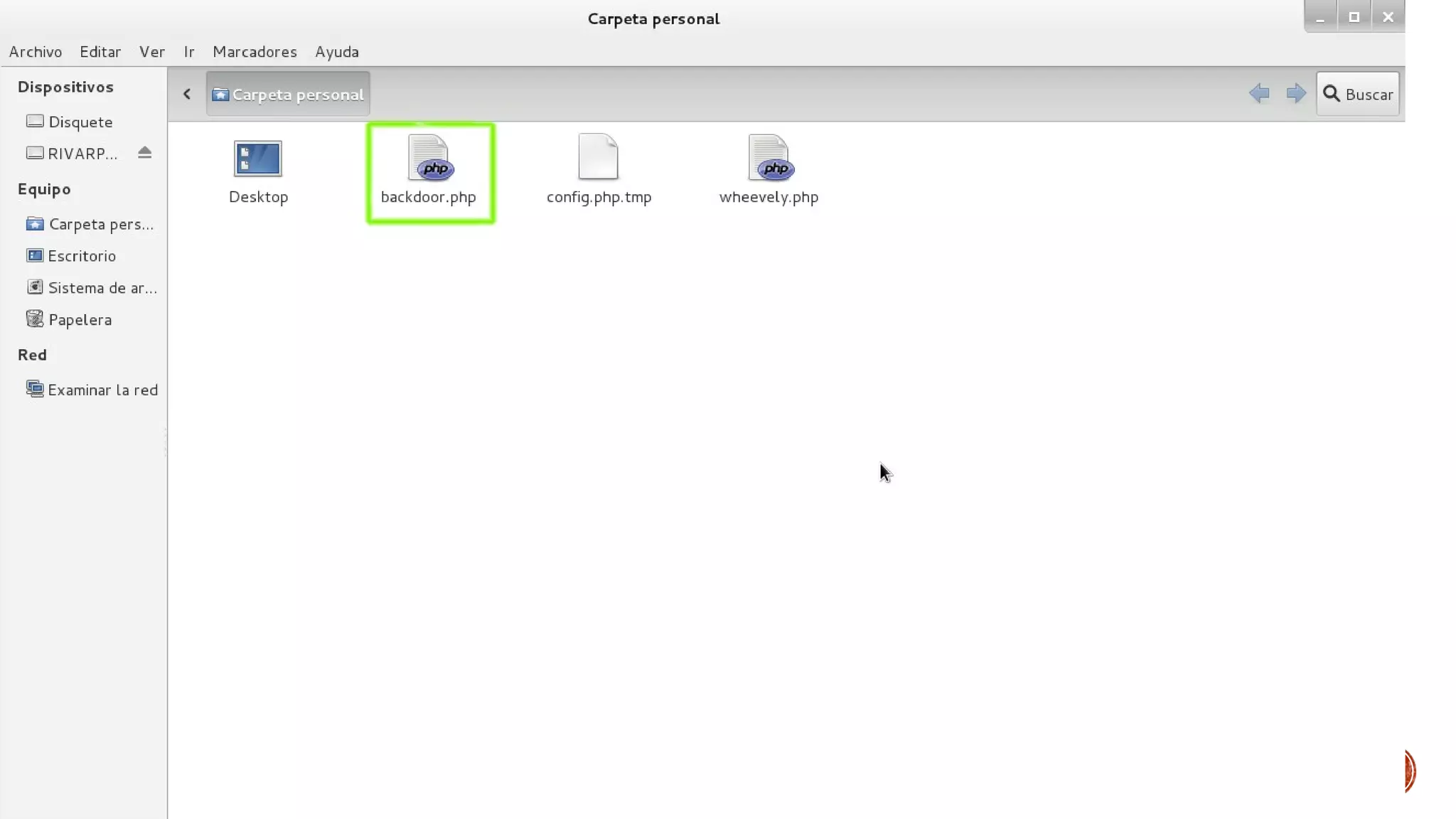Open Disquete device in sidebar
Viewport: 1456px width, 819px height.
coord(80,122)
